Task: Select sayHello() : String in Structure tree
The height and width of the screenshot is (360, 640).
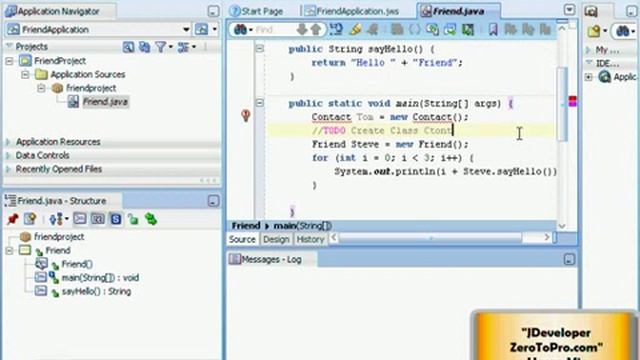Action: click(96, 291)
